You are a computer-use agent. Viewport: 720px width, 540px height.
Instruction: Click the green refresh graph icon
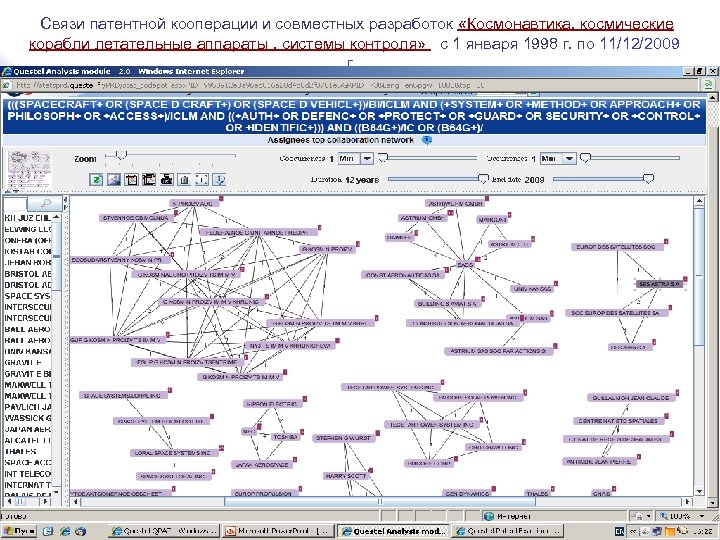[x=96, y=180]
